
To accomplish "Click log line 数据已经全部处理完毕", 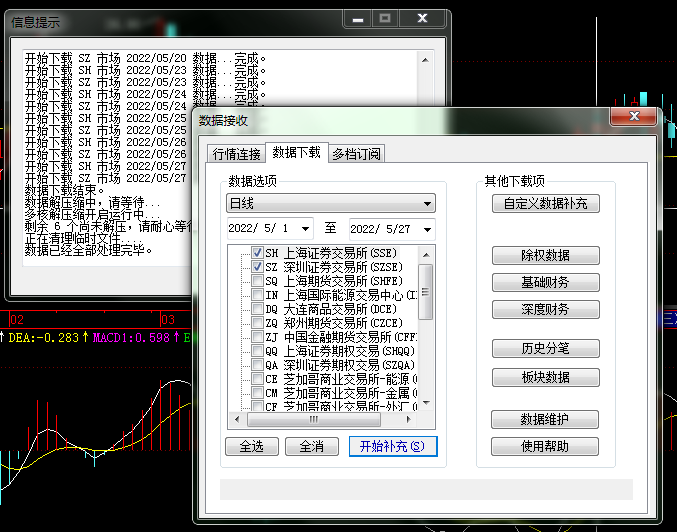I will (89, 250).
